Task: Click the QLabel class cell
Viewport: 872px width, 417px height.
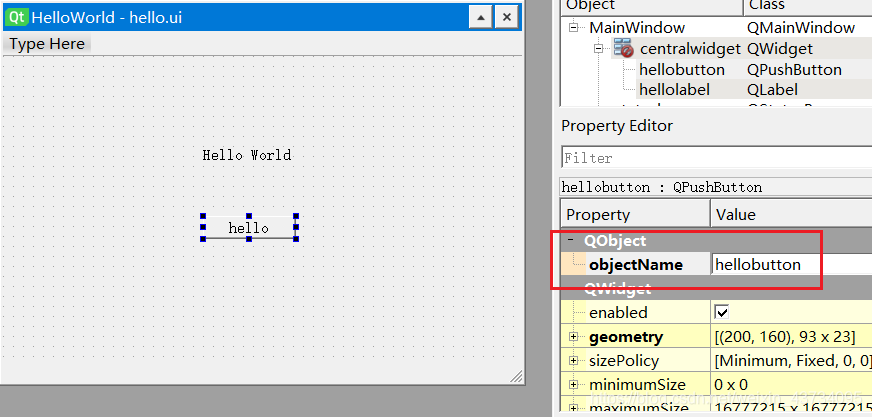Action: 772,90
